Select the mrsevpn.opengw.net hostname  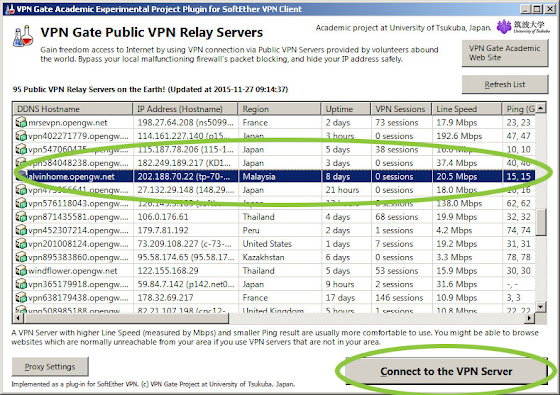point(68,123)
